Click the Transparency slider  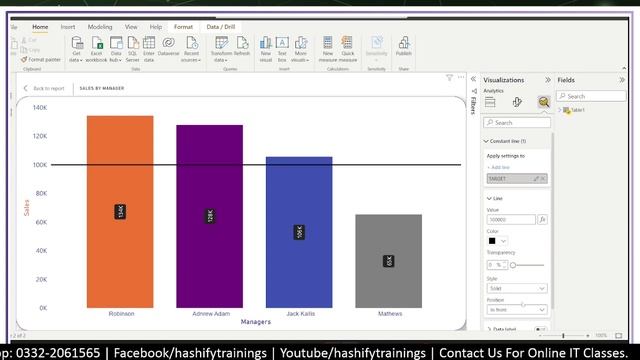point(528,265)
